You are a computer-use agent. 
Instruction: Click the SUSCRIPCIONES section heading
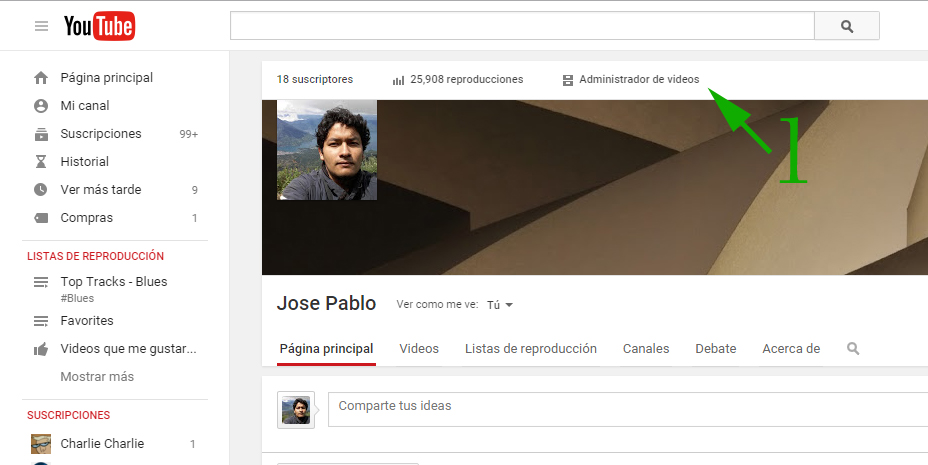point(69,415)
